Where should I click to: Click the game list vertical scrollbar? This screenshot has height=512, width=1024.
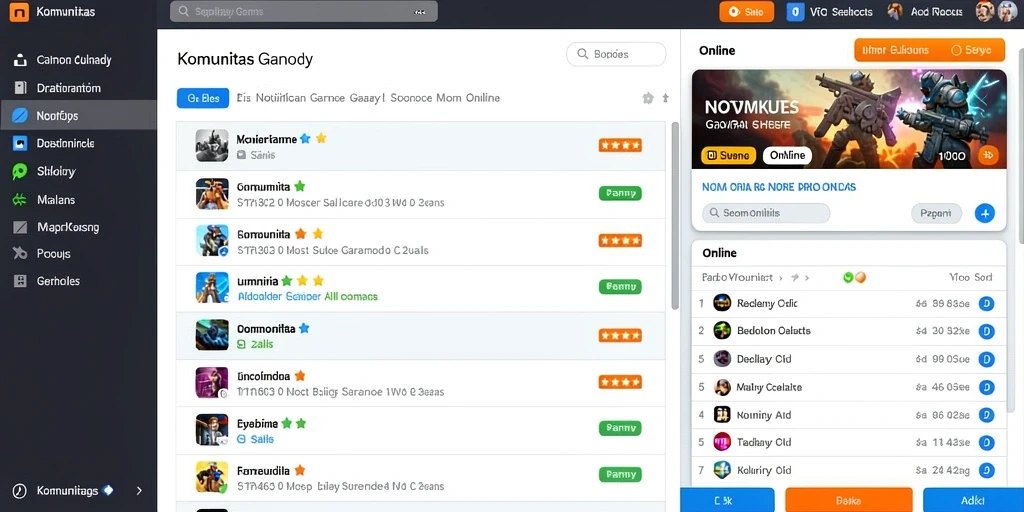(x=675, y=216)
